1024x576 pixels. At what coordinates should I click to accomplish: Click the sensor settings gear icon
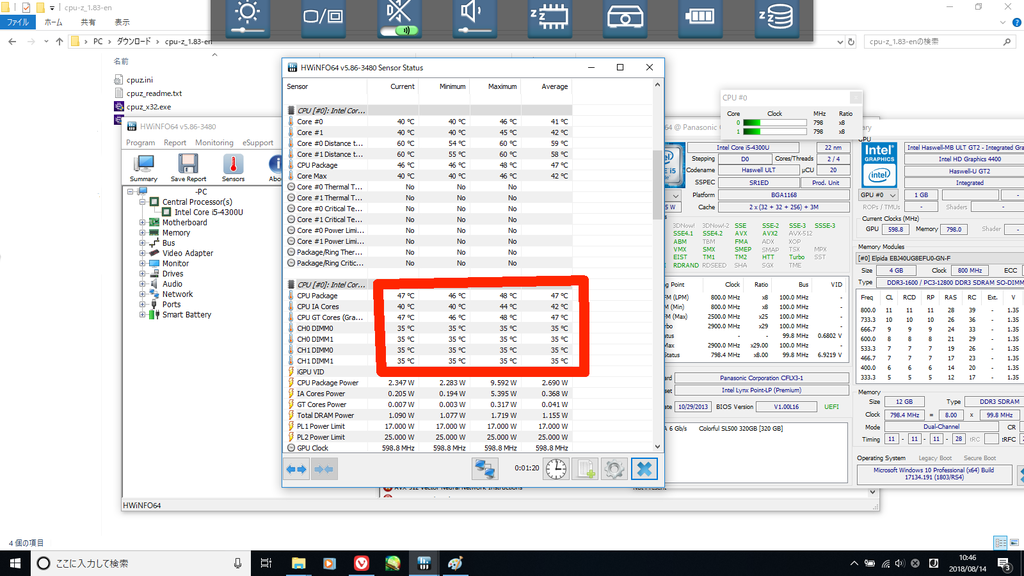[x=614, y=469]
